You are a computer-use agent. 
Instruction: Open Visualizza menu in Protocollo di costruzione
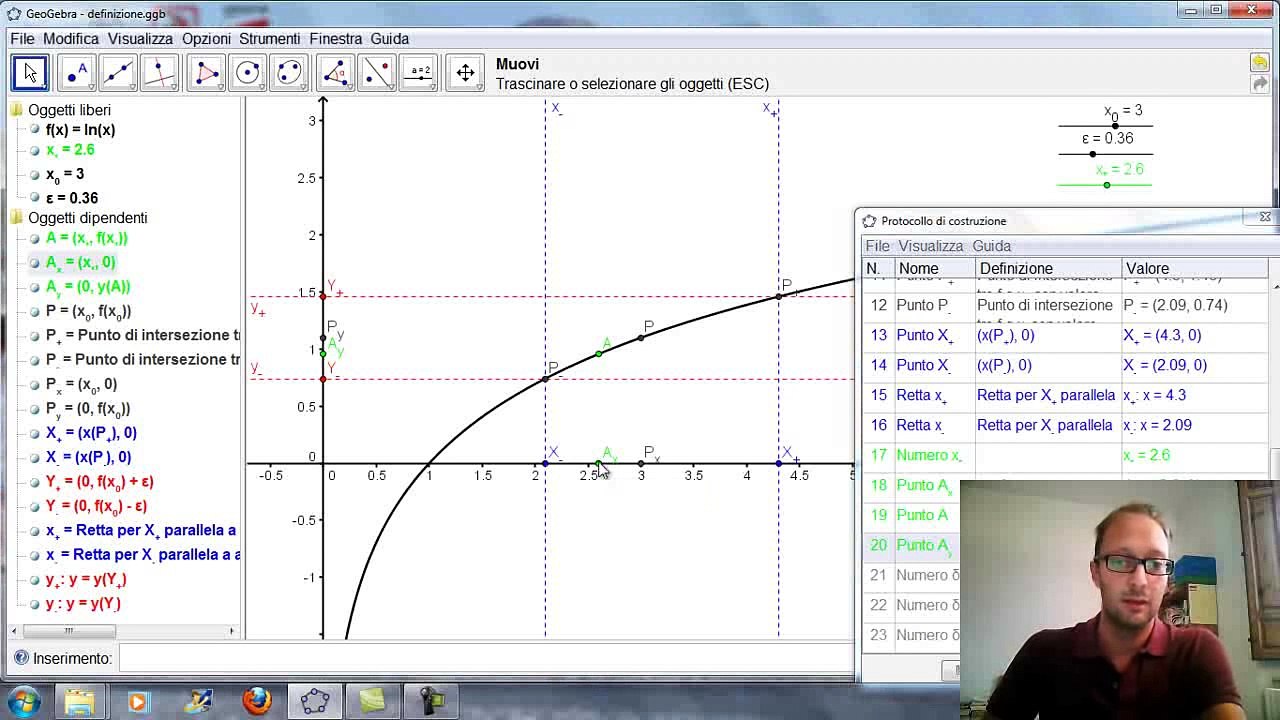pyautogui.click(x=930, y=246)
